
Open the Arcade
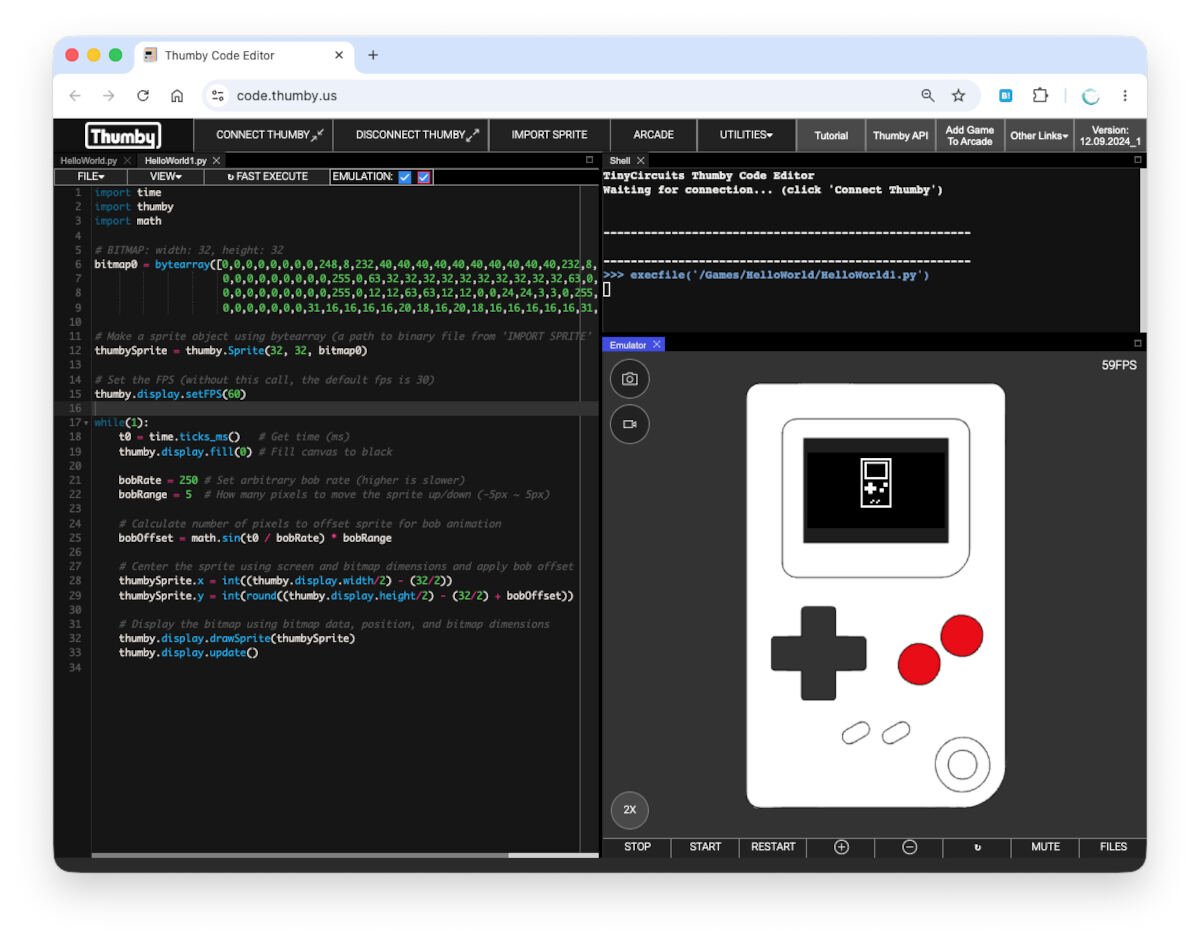click(x=653, y=135)
